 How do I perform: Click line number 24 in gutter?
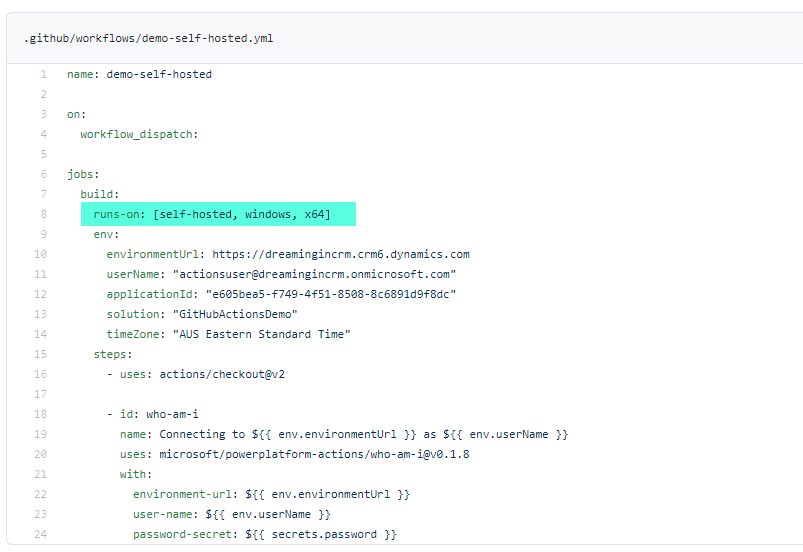40,534
